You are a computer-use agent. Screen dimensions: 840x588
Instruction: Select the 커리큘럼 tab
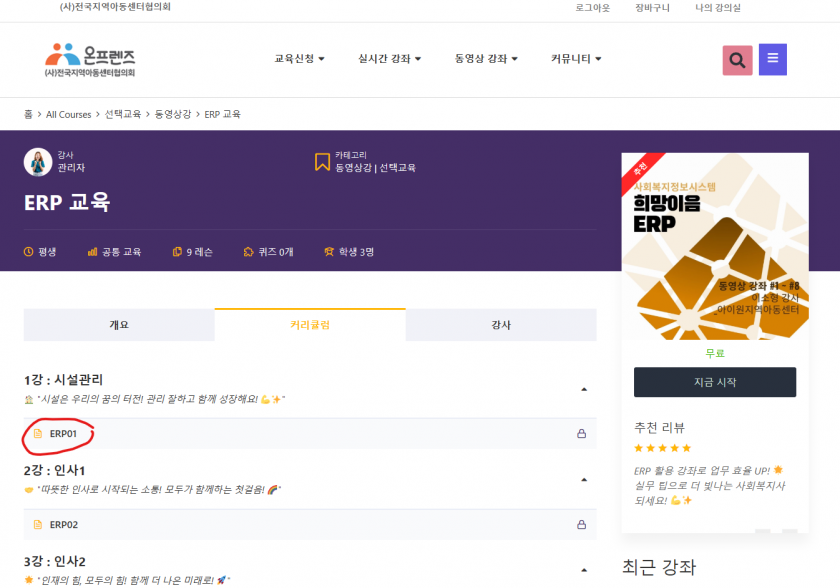[x=310, y=325]
